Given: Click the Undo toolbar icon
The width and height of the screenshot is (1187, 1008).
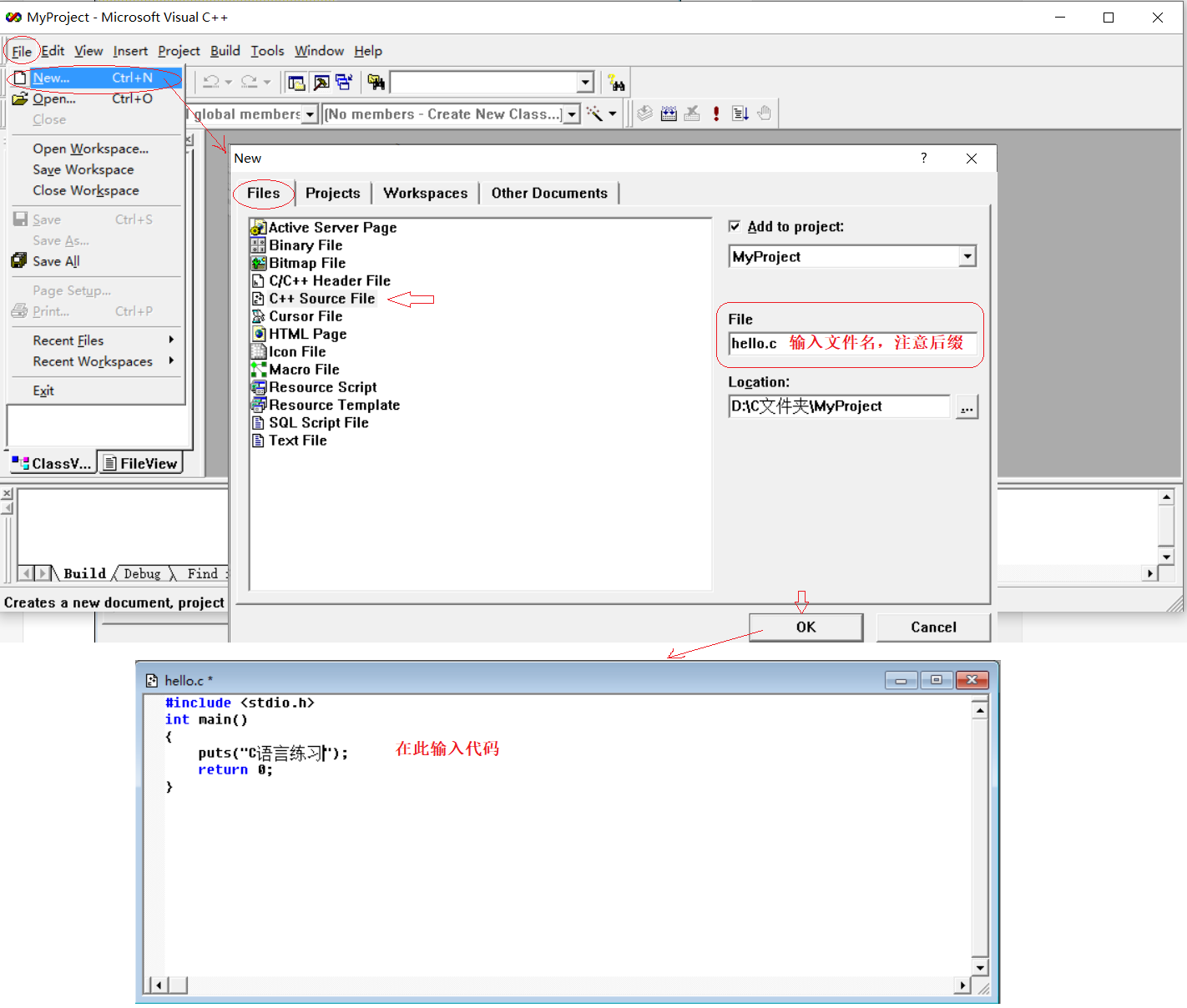Looking at the screenshot, I should point(210,82).
